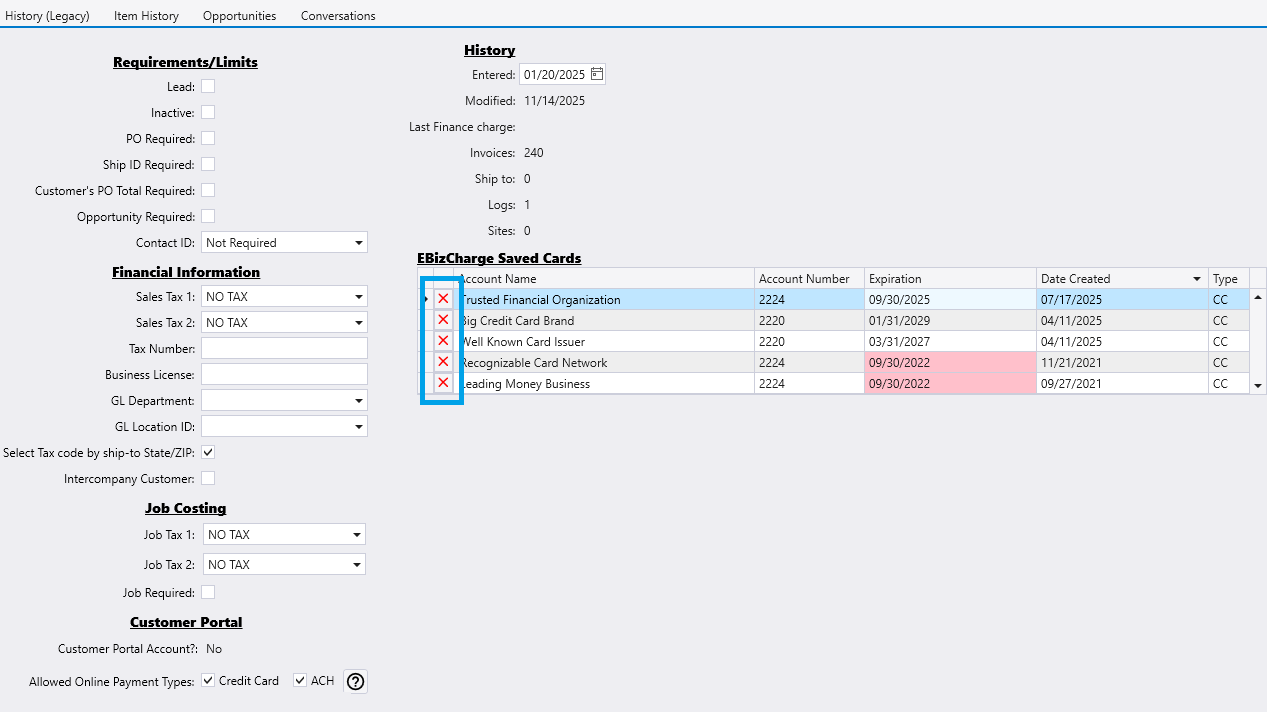Enable the PO Required checkbox
1267x712 pixels.
[208, 138]
